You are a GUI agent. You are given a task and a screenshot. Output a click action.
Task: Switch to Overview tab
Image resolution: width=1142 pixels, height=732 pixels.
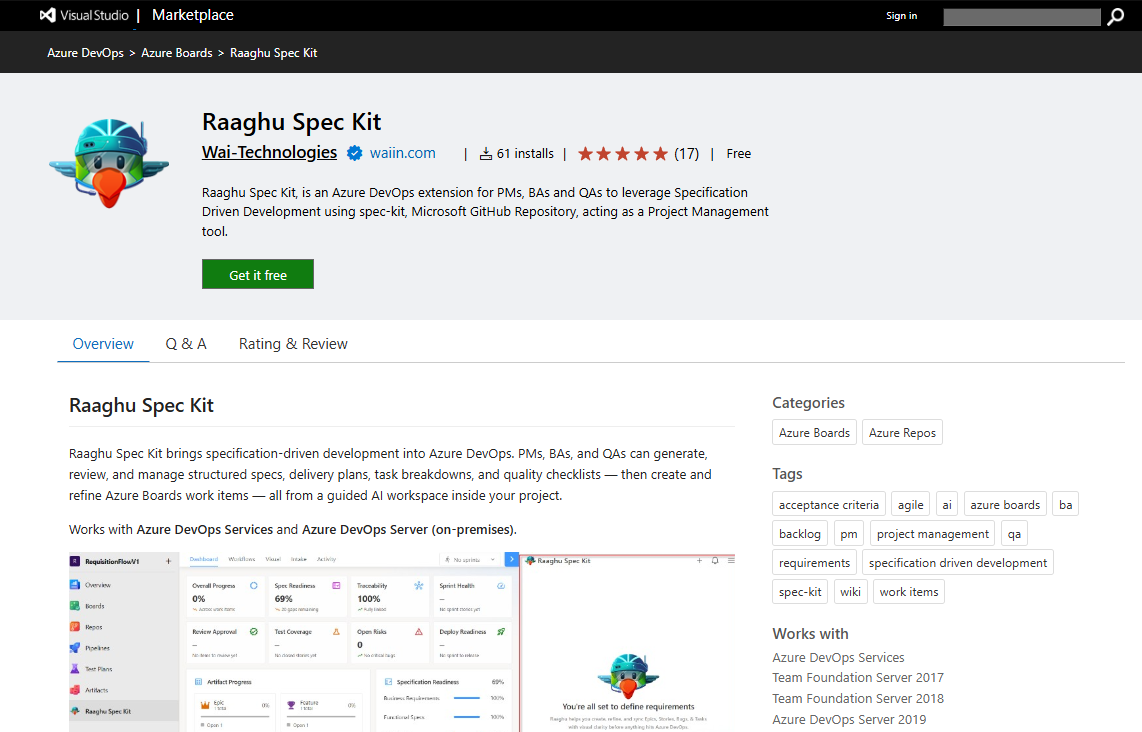[x=103, y=344]
